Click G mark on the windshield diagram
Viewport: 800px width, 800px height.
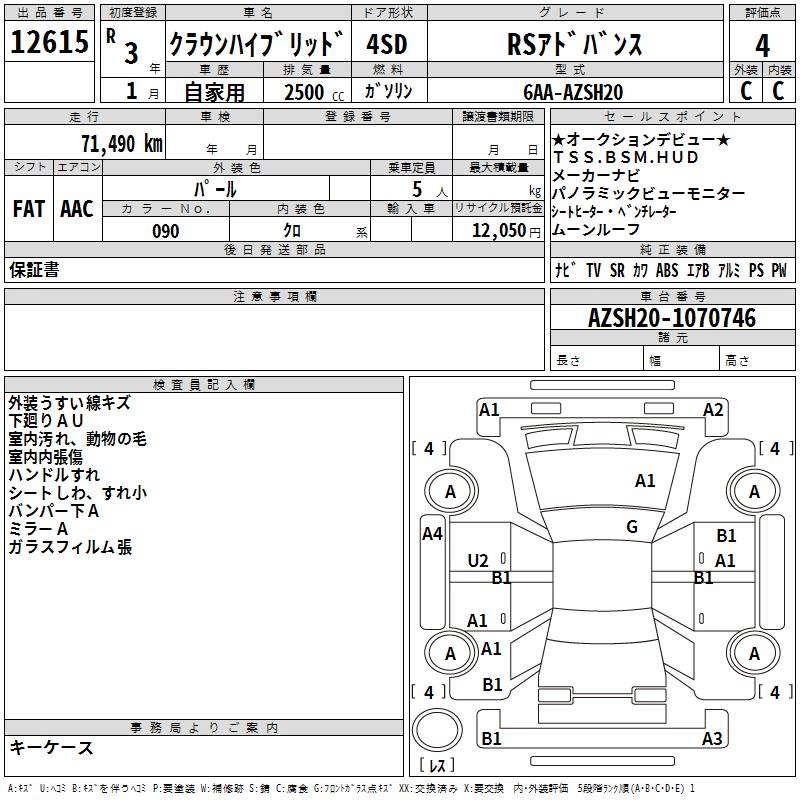point(632,527)
